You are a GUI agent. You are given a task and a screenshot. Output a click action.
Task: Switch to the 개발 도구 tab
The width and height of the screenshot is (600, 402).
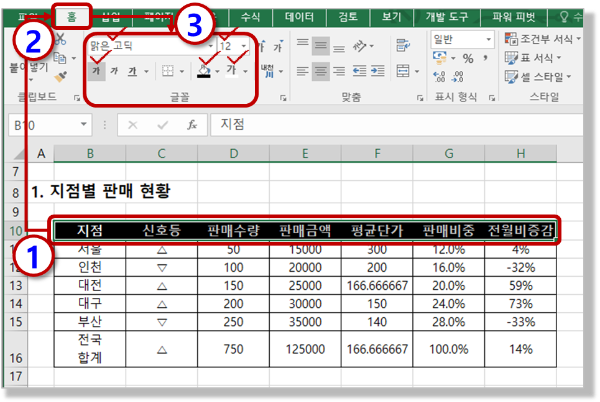click(x=447, y=17)
